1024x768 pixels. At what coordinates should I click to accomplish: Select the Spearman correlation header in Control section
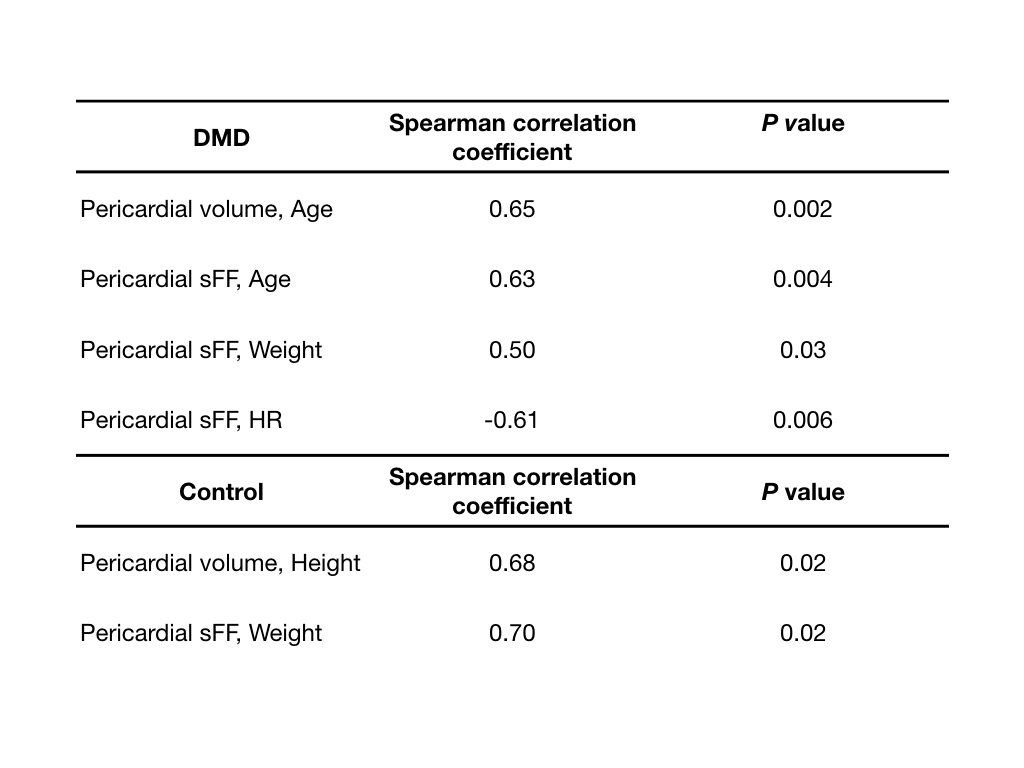tap(512, 491)
